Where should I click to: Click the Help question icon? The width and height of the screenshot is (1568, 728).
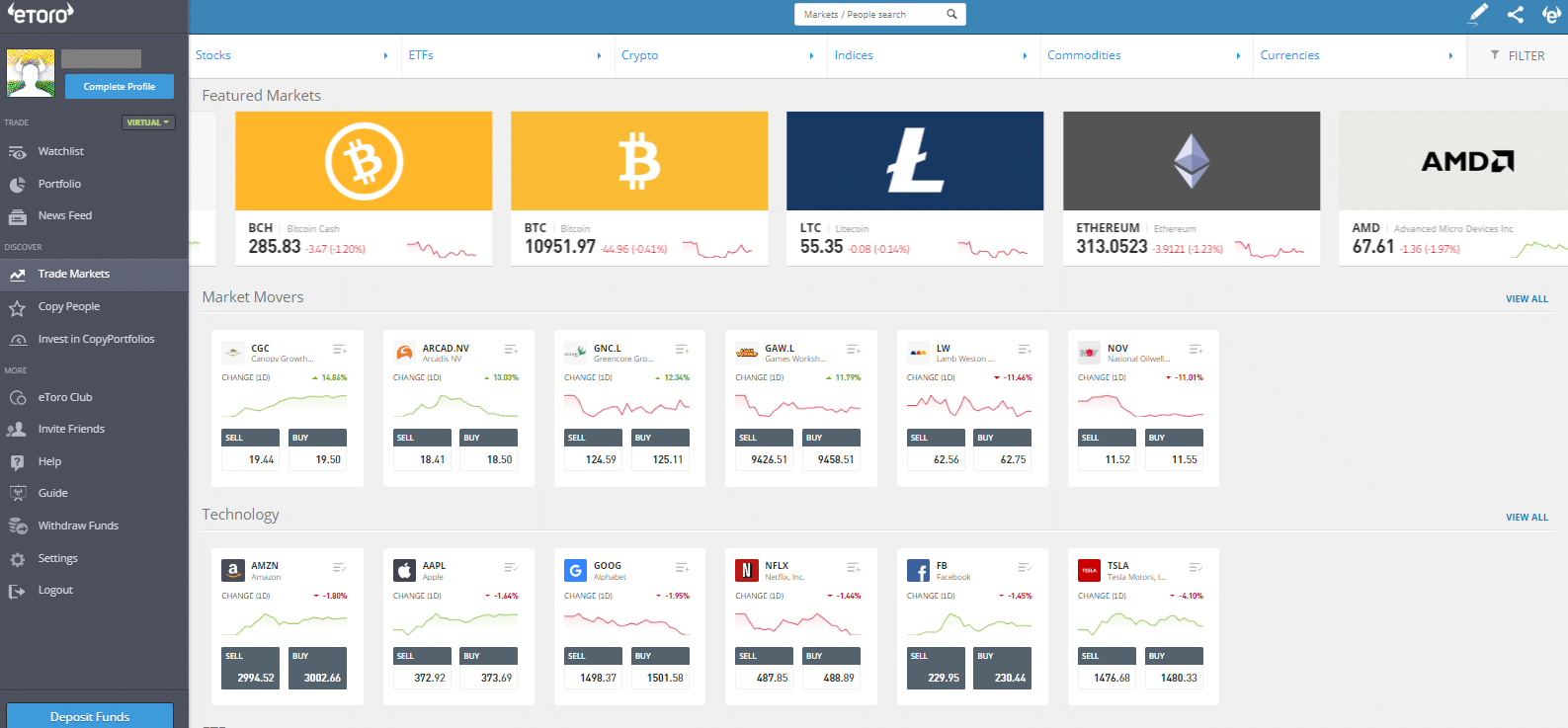pos(17,462)
